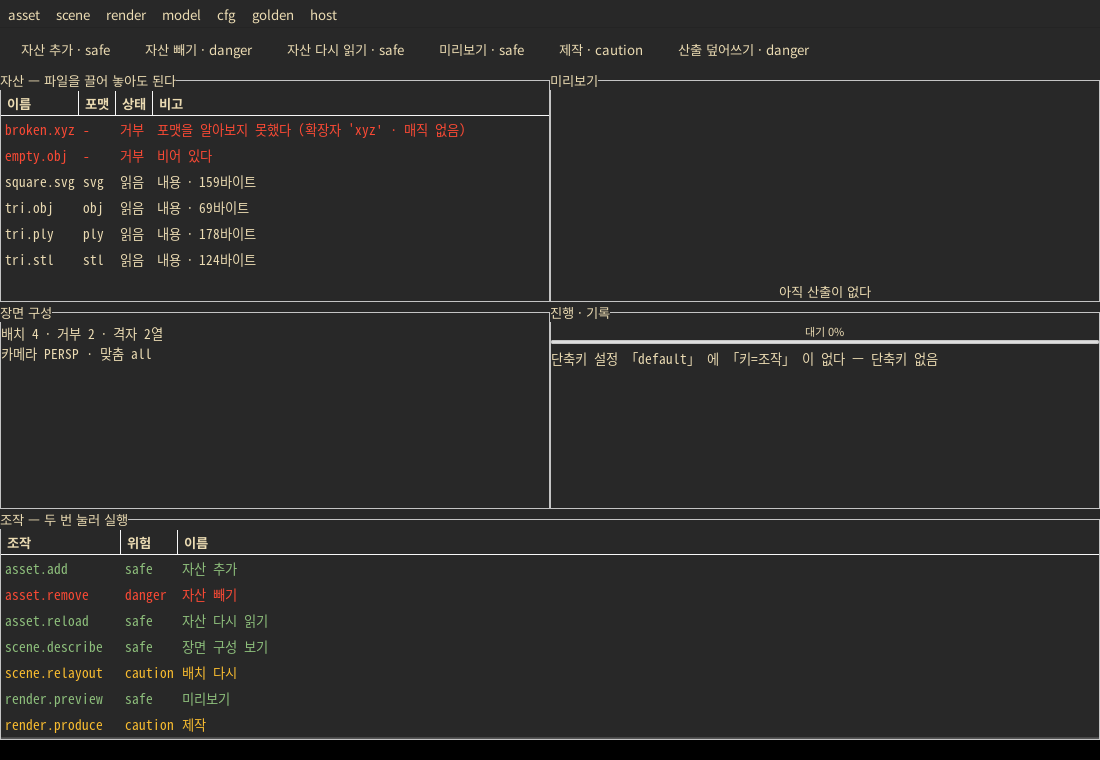Open the golden menu
1100x760 pixels.
coord(273,15)
